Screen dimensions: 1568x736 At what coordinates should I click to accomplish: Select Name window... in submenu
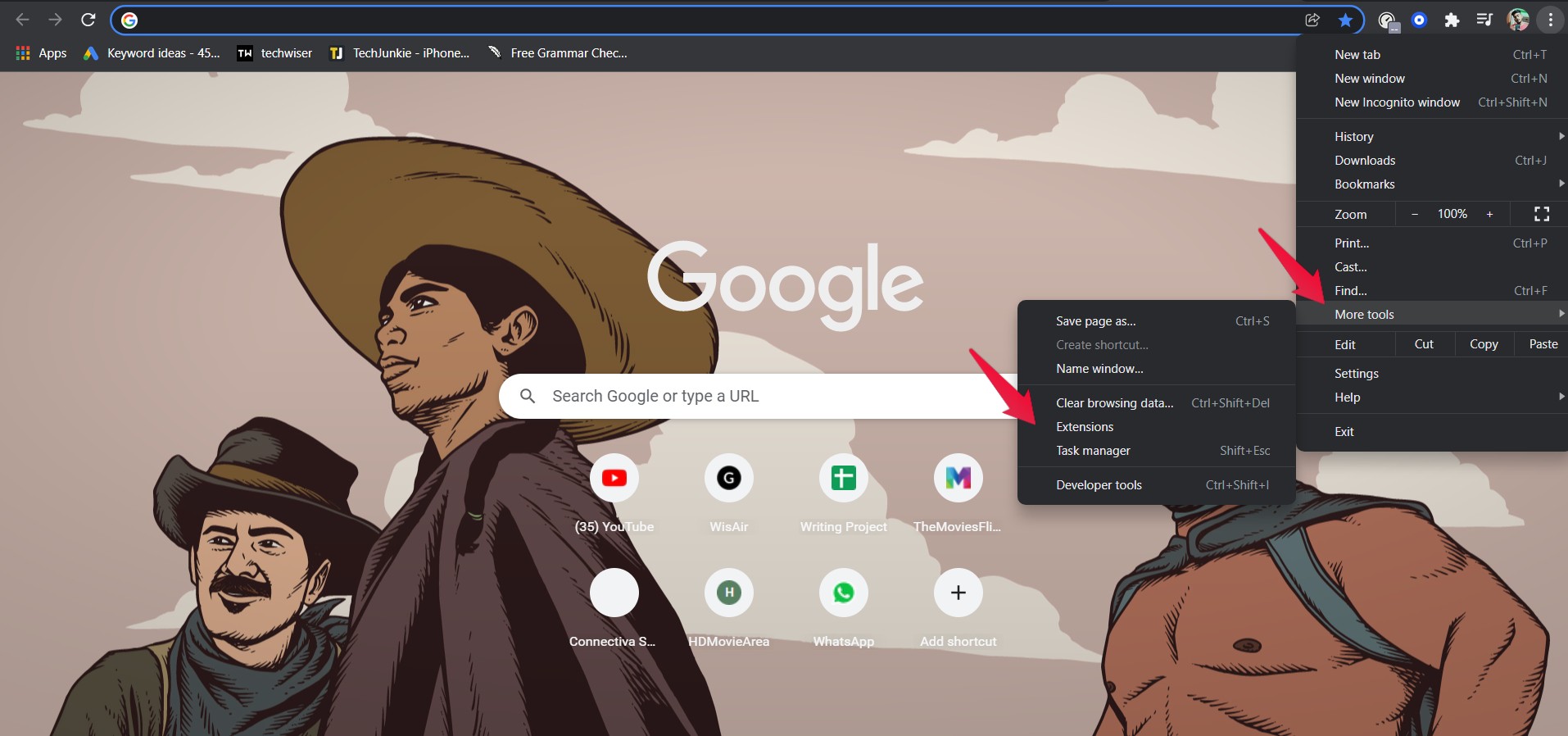(1157, 369)
